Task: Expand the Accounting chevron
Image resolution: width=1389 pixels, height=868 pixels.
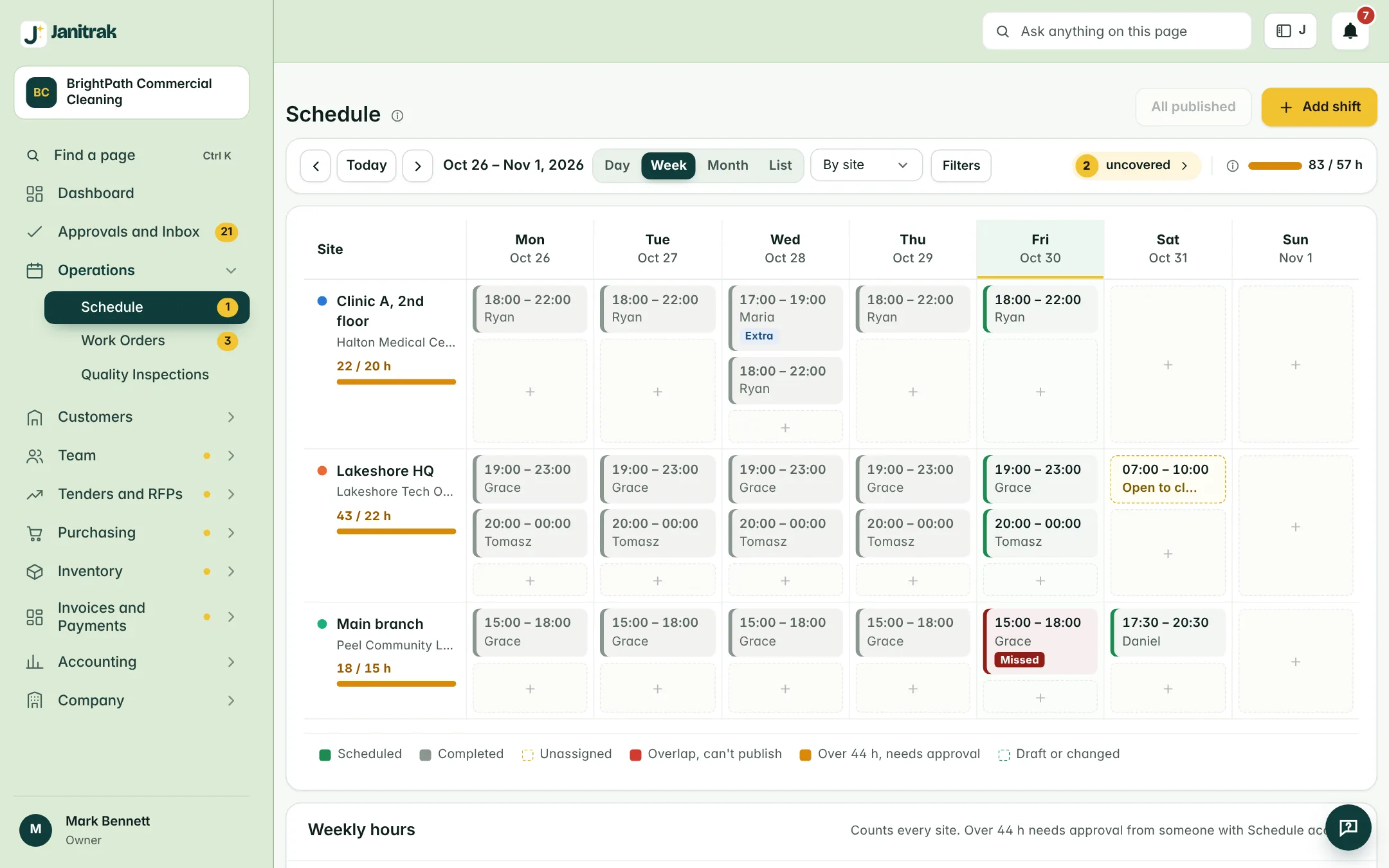Action: click(231, 662)
